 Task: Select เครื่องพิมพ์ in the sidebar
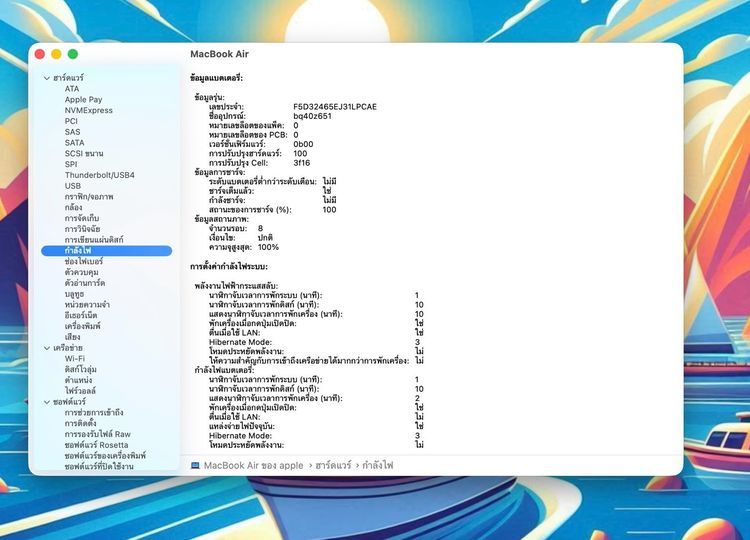click(x=82, y=326)
